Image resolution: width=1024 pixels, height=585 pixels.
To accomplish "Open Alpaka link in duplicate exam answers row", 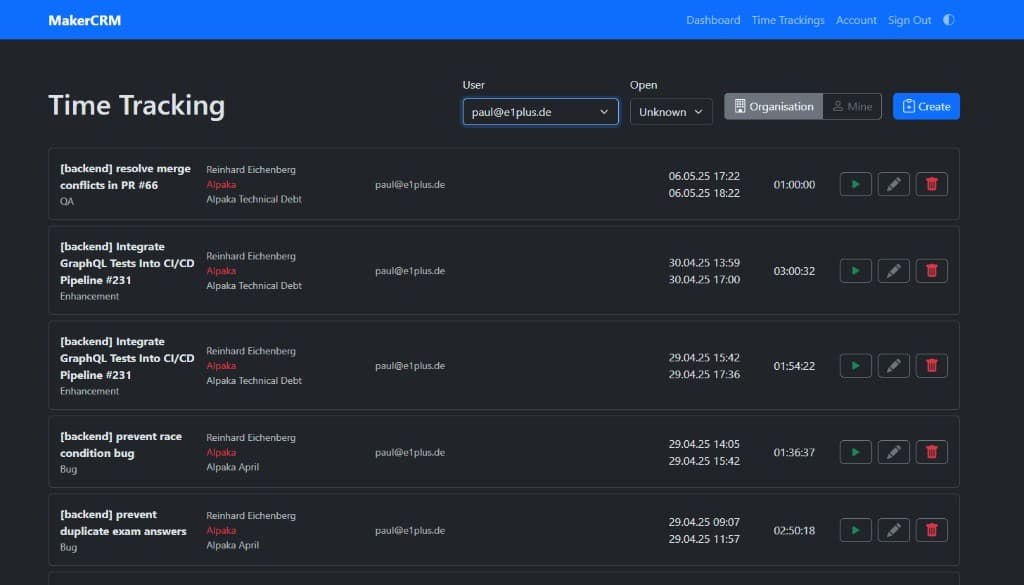I will 221,530.
